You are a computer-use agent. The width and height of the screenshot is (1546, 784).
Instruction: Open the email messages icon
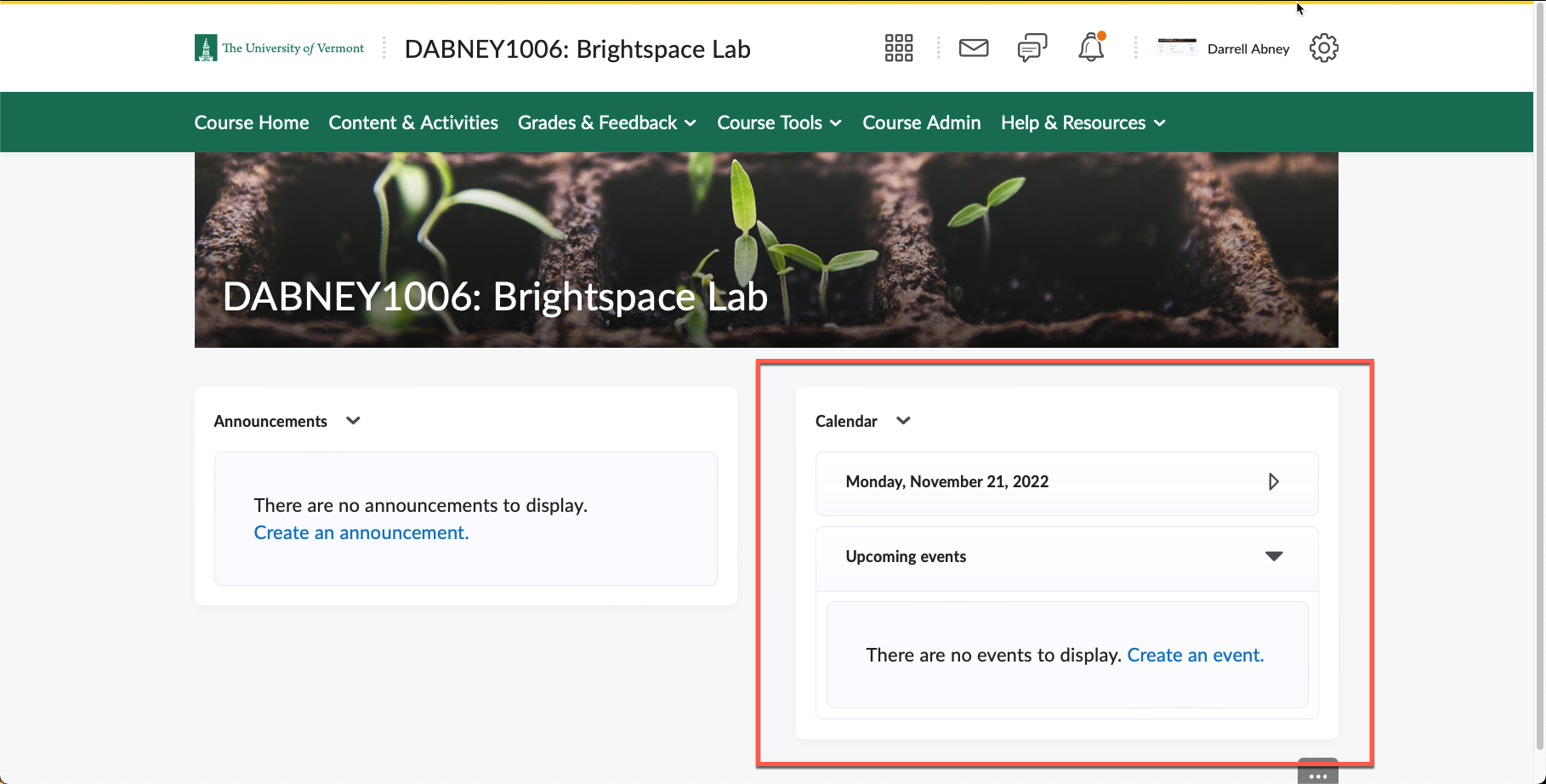pos(973,48)
